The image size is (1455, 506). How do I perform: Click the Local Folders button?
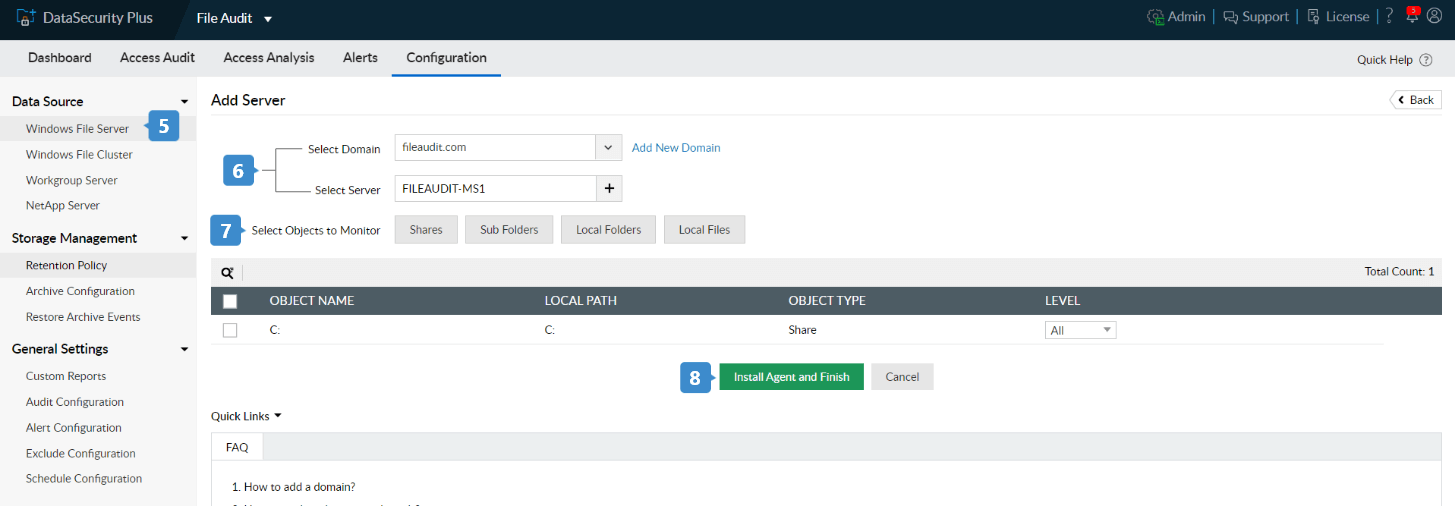click(608, 230)
